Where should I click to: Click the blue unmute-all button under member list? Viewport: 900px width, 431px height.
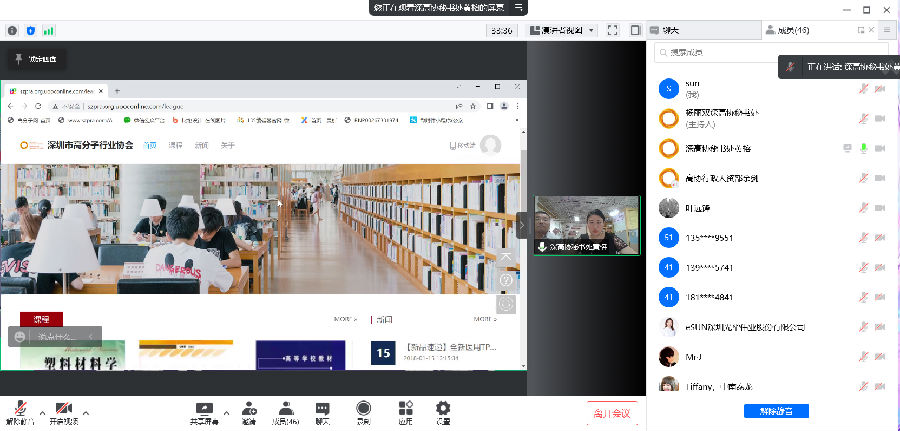click(776, 411)
